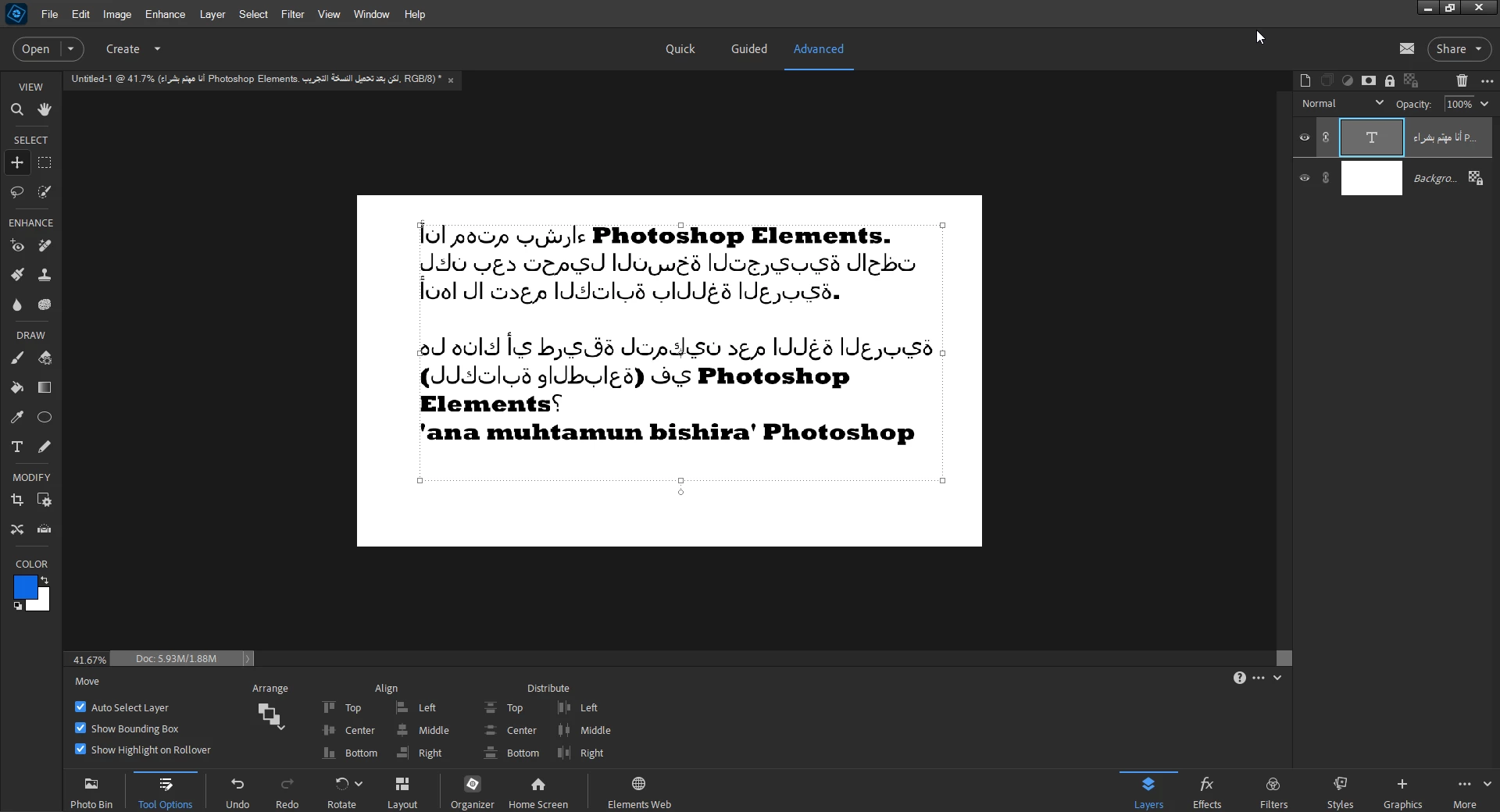The height and width of the screenshot is (812, 1500).
Task: Select the Eraser tool
Action: tap(45, 358)
